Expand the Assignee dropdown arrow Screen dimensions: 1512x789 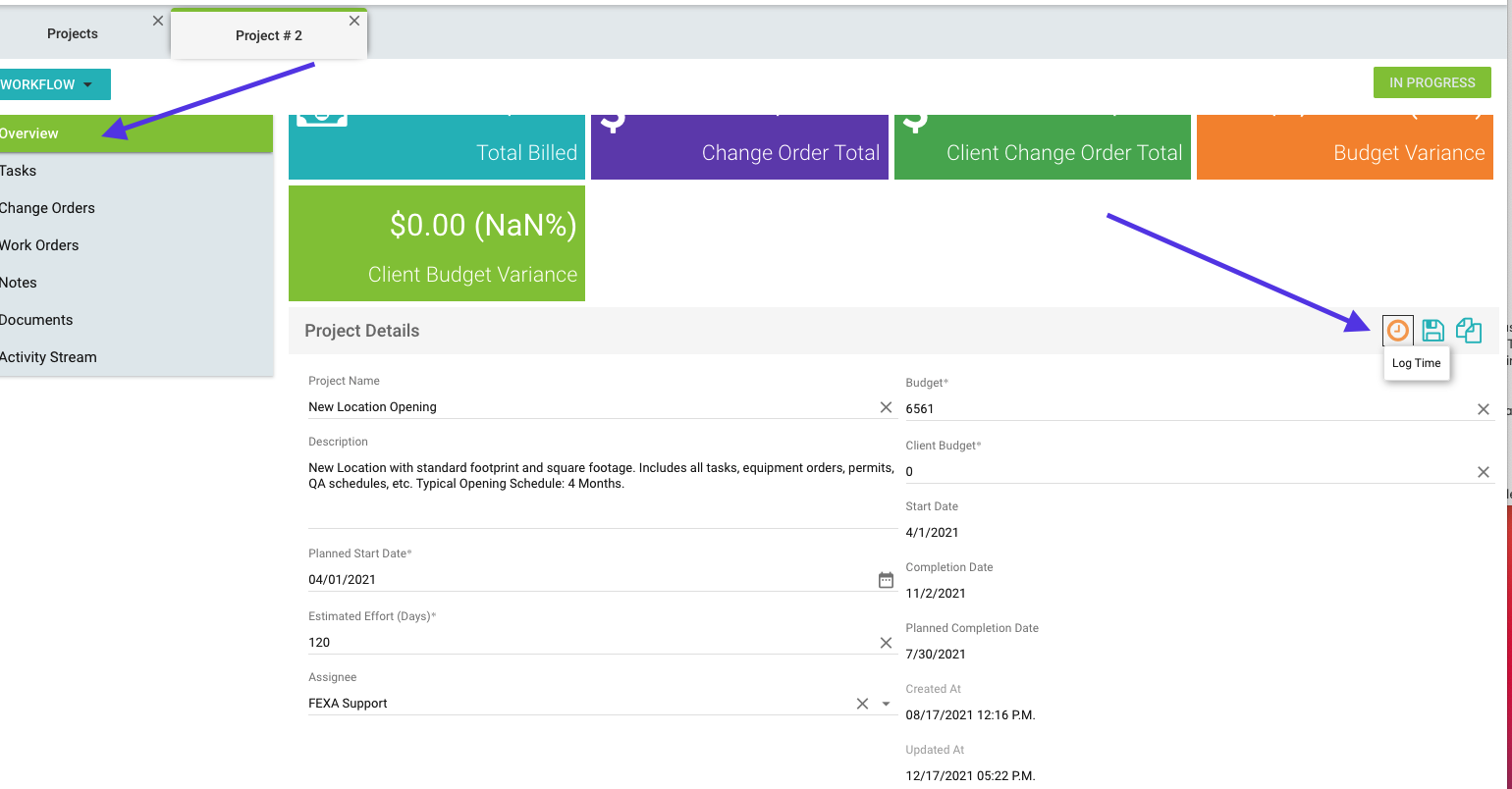[x=886, y=704]
